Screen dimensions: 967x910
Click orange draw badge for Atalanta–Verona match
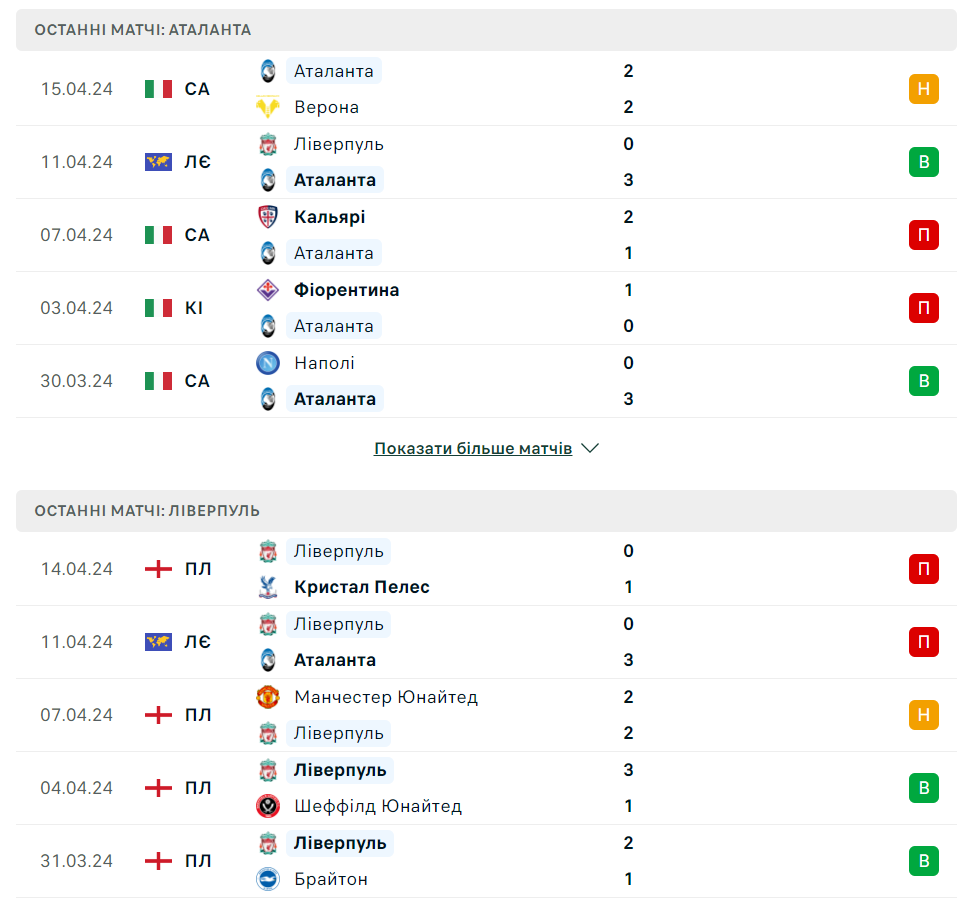(923, 89)
